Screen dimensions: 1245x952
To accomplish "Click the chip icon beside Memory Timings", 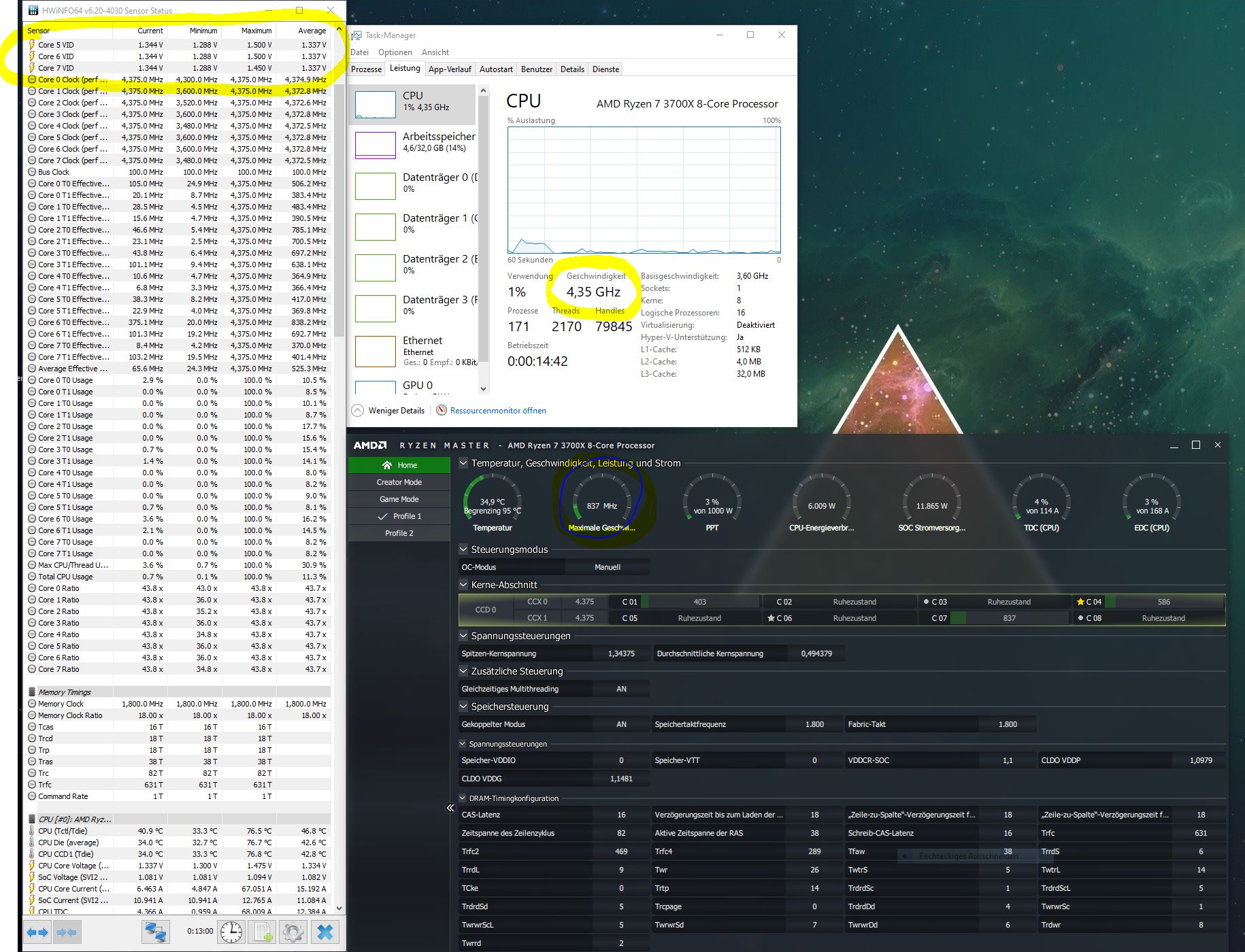I will coord(32,692).
